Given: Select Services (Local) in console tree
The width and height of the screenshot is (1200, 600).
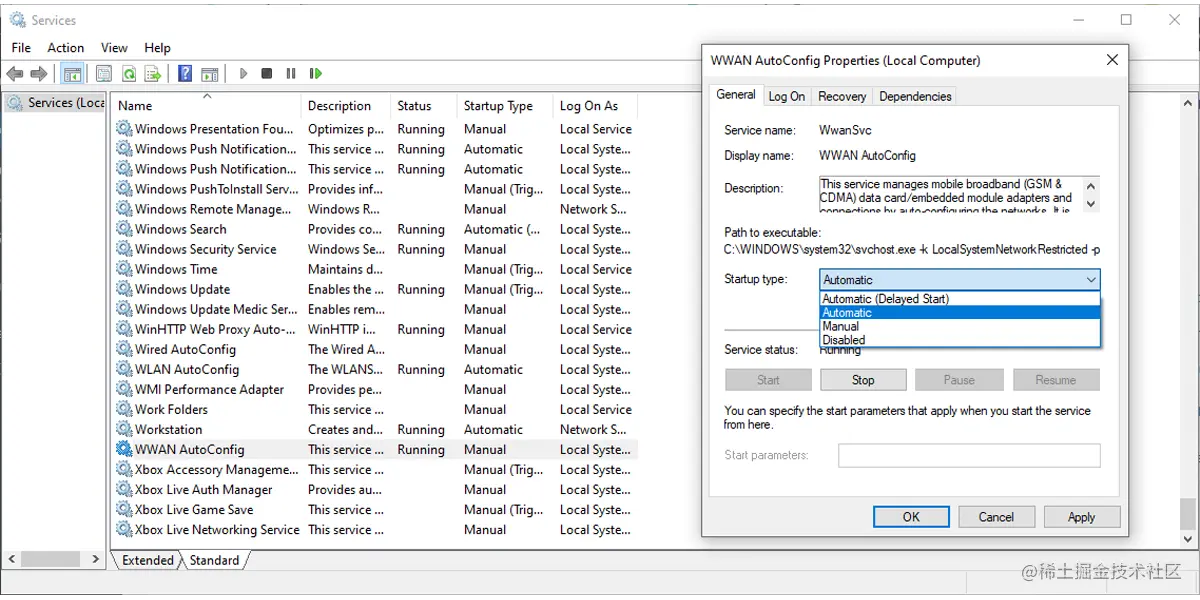Looking at the screenshot, I should click(x=56, y=102).
